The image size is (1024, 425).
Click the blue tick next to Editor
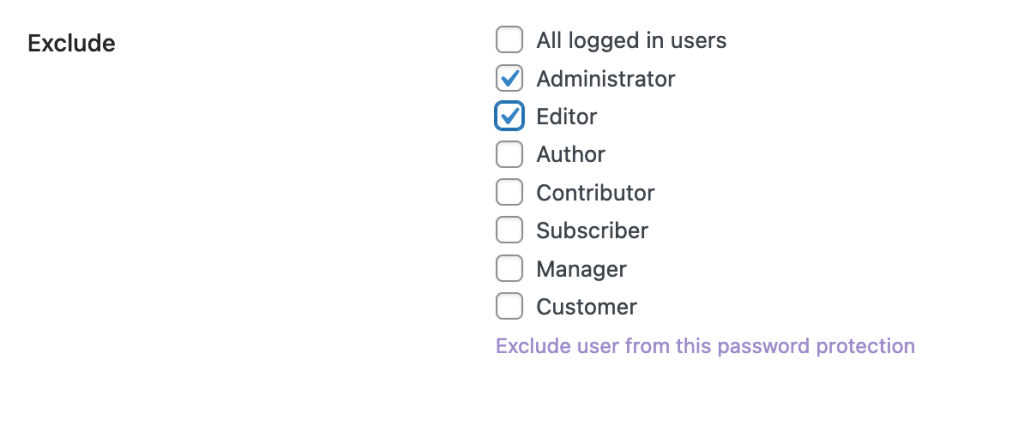(x=510, y=116)
